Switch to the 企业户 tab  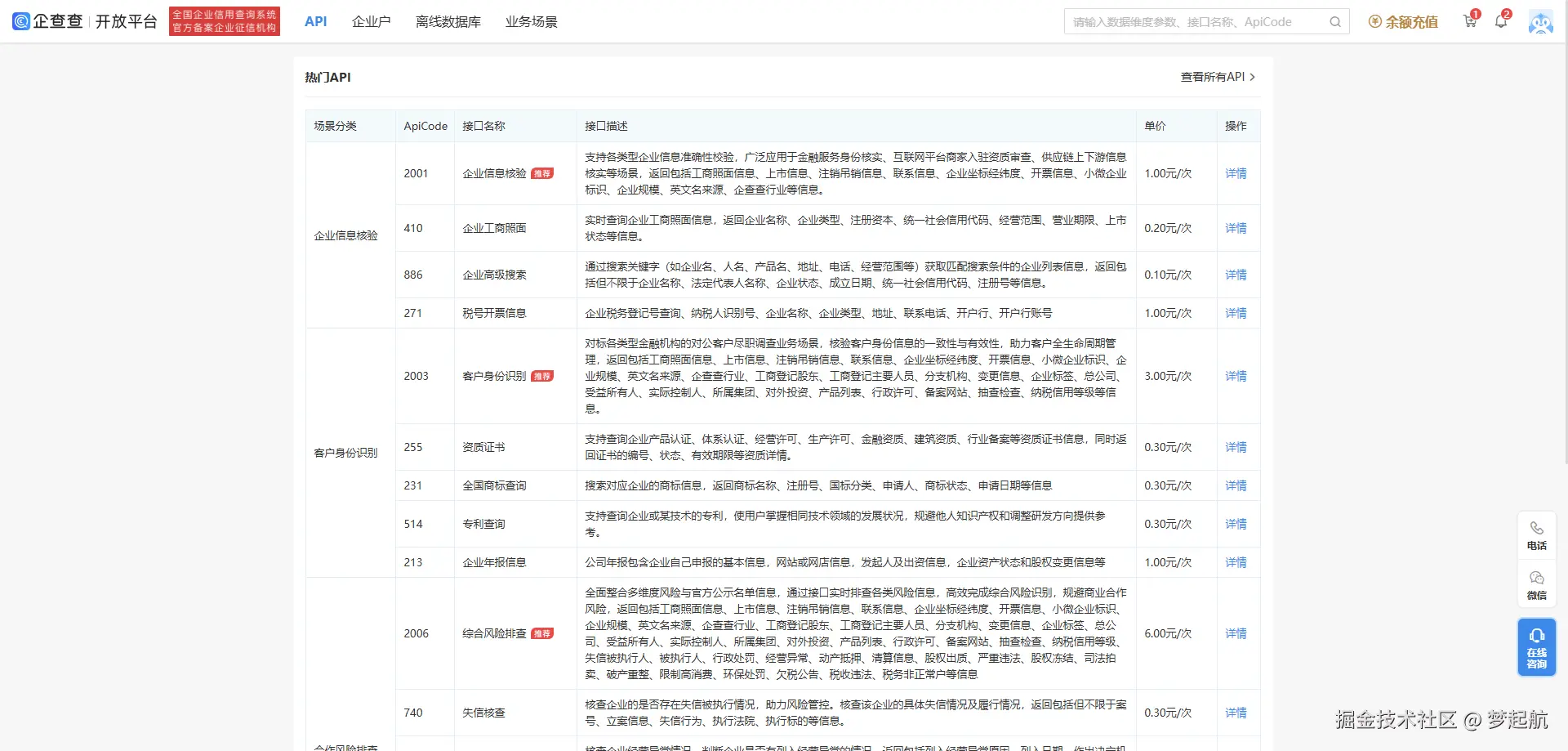coord(372,21)
